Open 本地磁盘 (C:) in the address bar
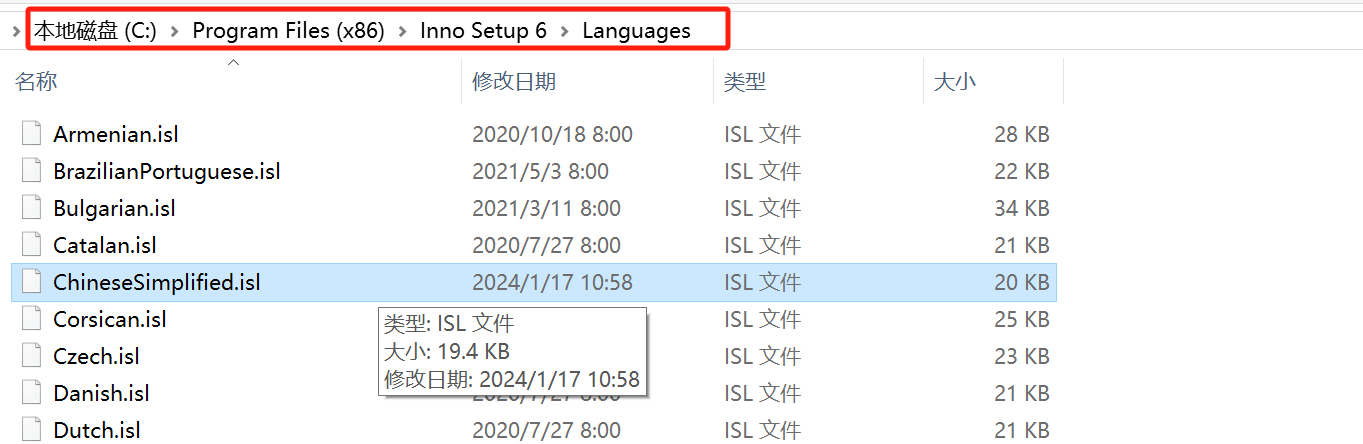The image size is (1363, 444). pyautogui.click(x=95, y=30)
